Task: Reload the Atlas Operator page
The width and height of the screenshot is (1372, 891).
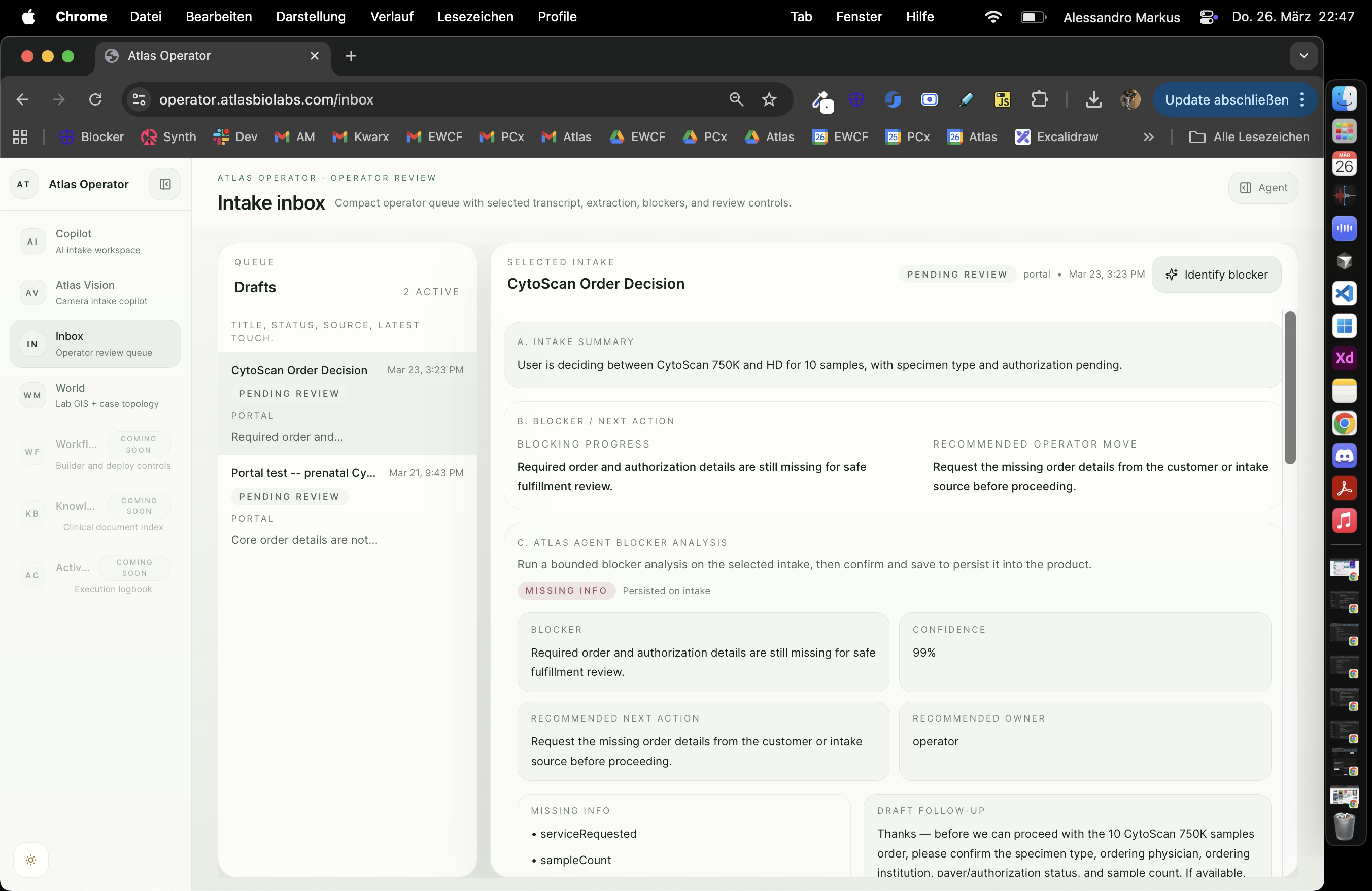Action: click(x=95, y=99)
